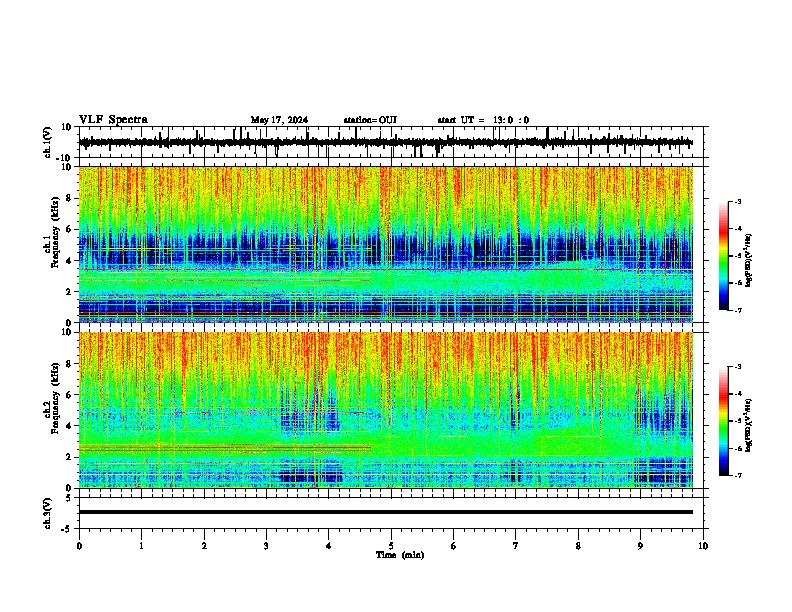
Task: Click the time axis tick label "1"
Action: click(x=141, y=546)
